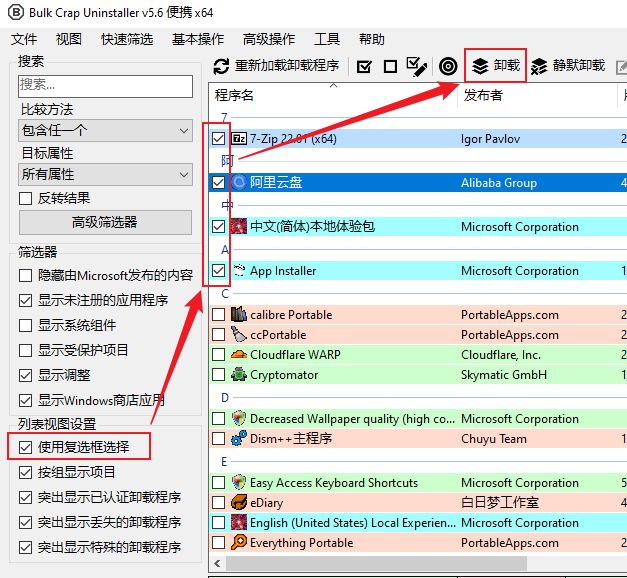Click the Cloudflare WARP cloud icon
Viewport: 627px width, 578px height.
click(x=239, y=354)
